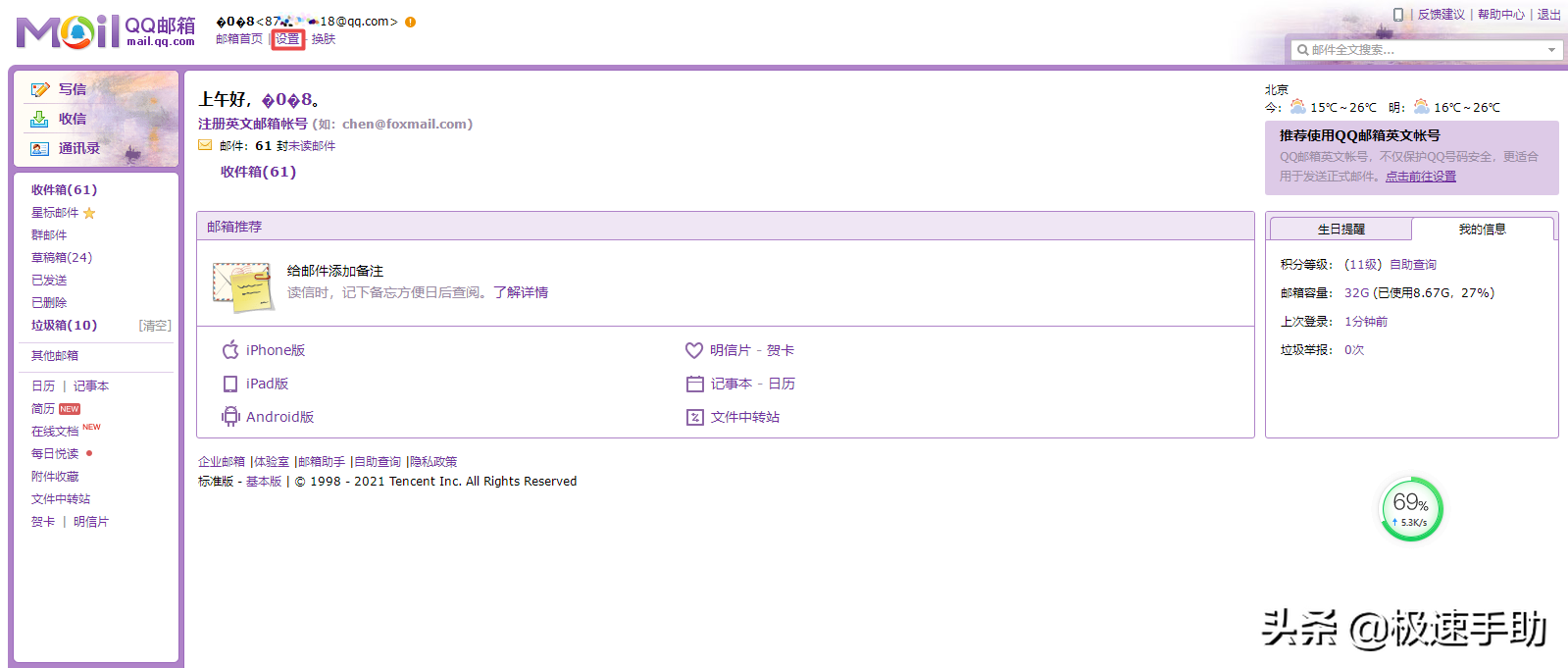Open 帮助中心 help center
The image size is (1568, 668).
pyautogui.click(x=1501, y=15)
